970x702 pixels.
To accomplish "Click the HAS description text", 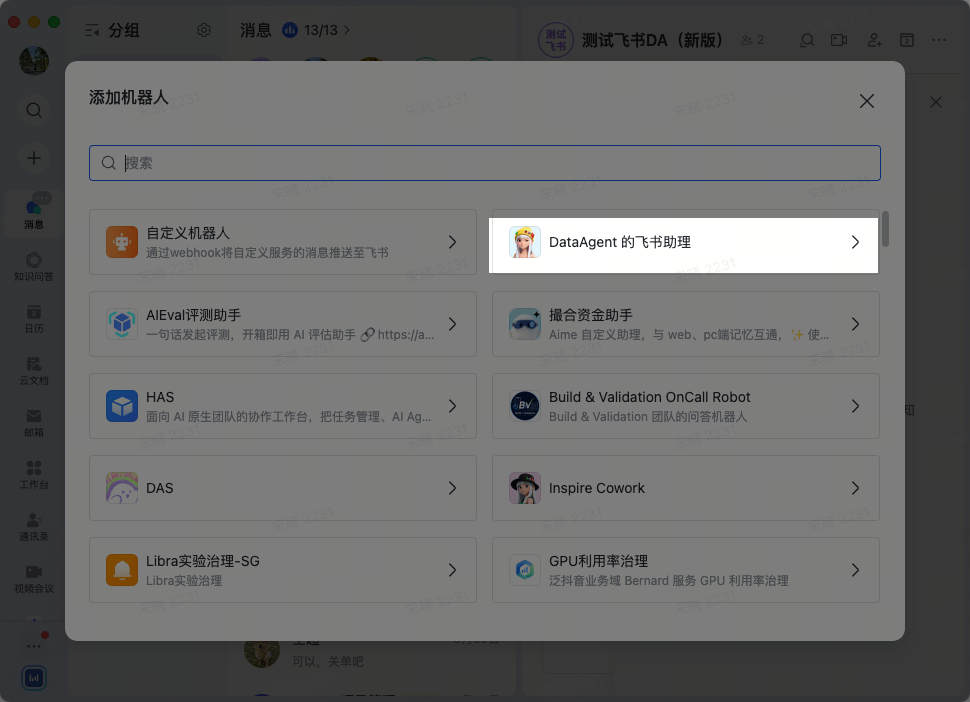I will pos(288,417).
